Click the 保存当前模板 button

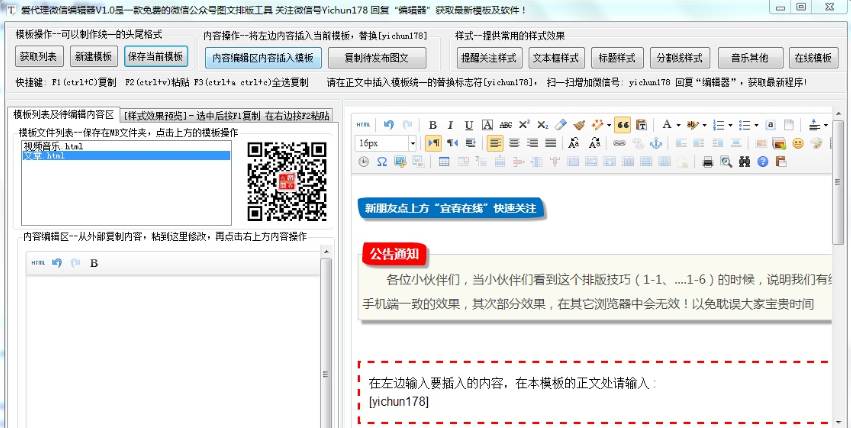click(156, 56)
